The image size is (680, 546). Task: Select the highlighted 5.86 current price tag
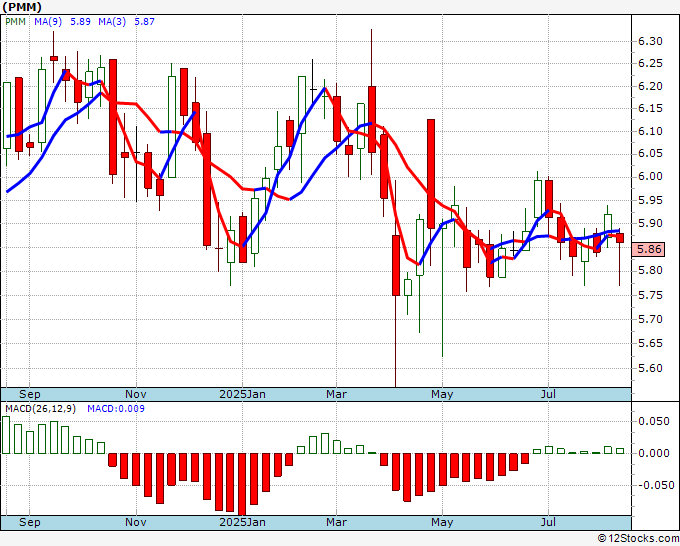648,249
